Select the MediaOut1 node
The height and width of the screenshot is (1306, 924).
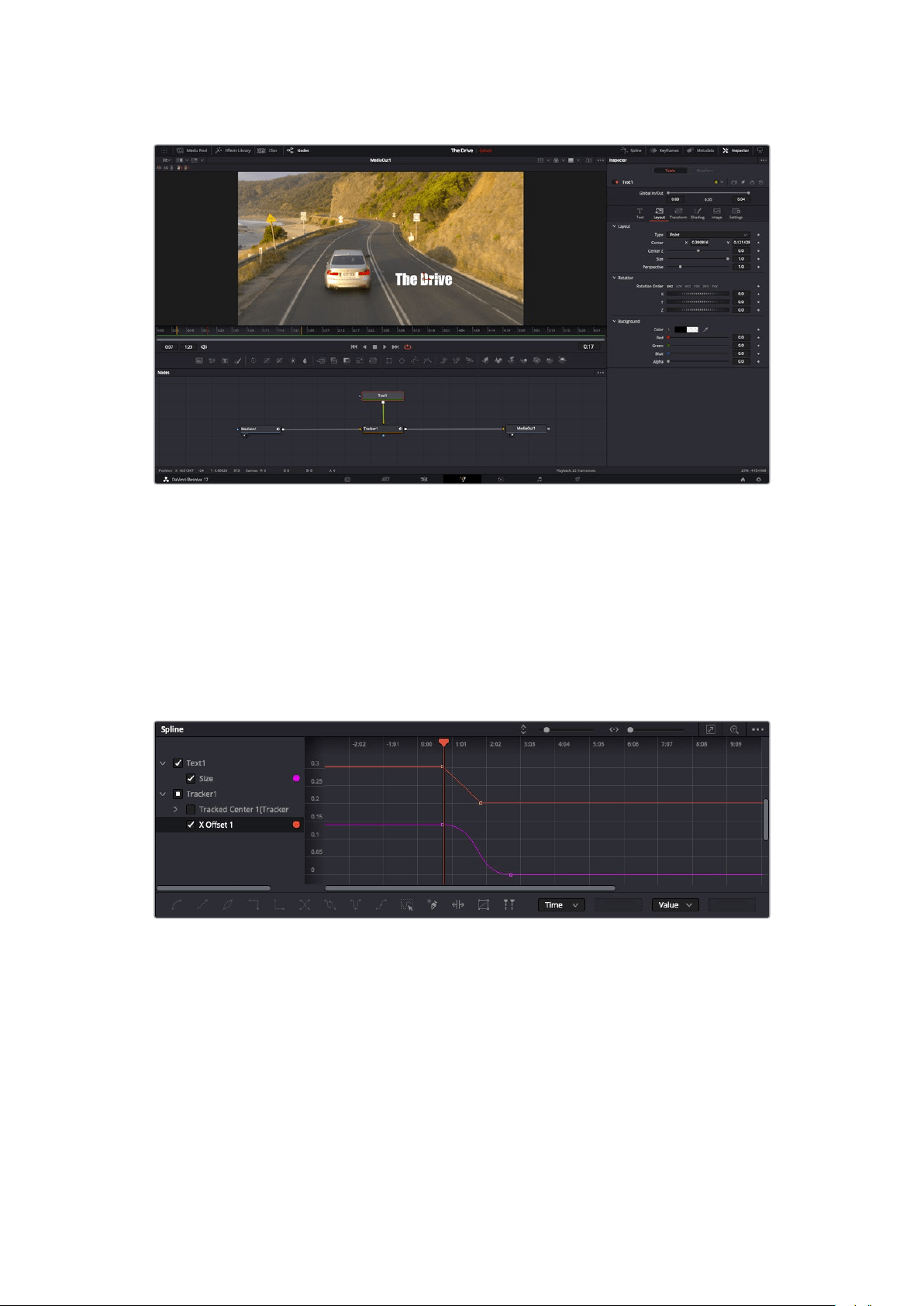(x=527, y=429)
